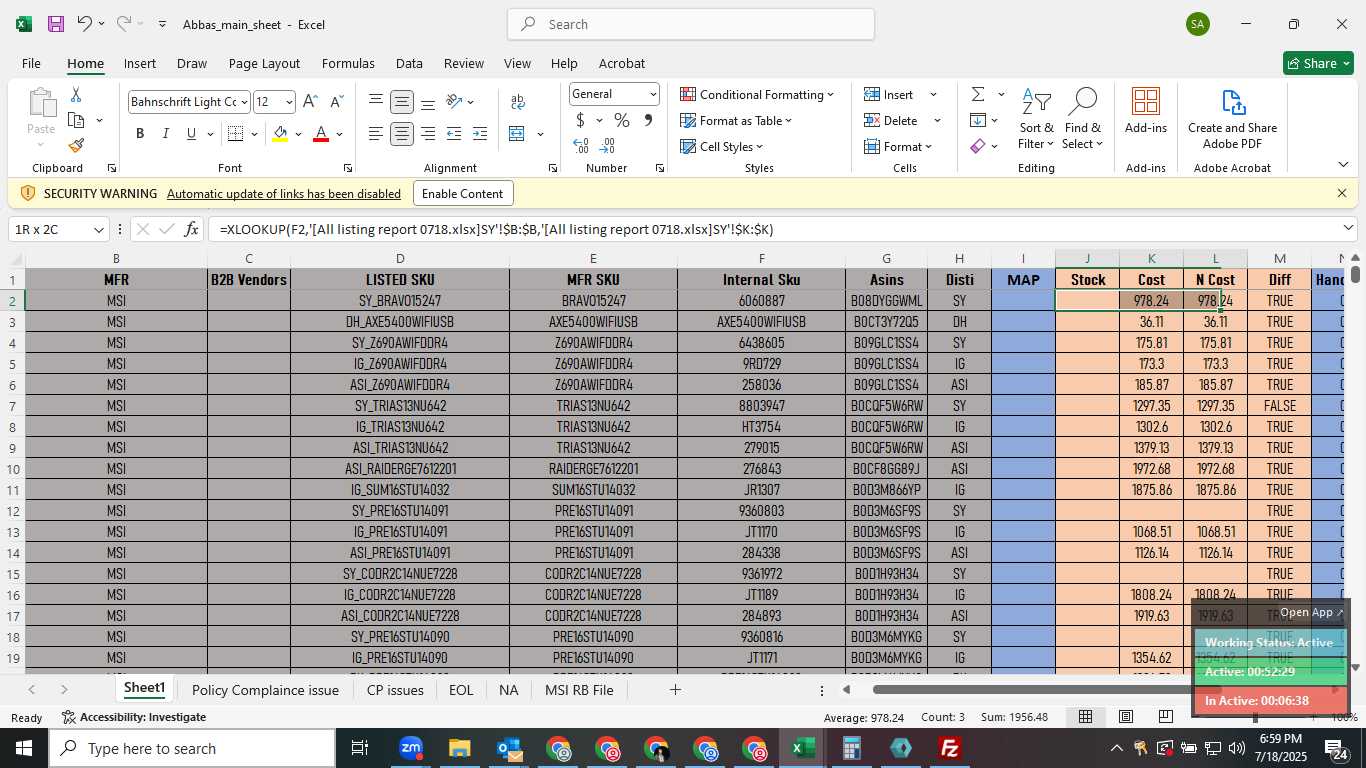The image size is (1366, 768).
Task: Select the Format Painter brush
Action: pyautogui.click(x=76, y=145)
